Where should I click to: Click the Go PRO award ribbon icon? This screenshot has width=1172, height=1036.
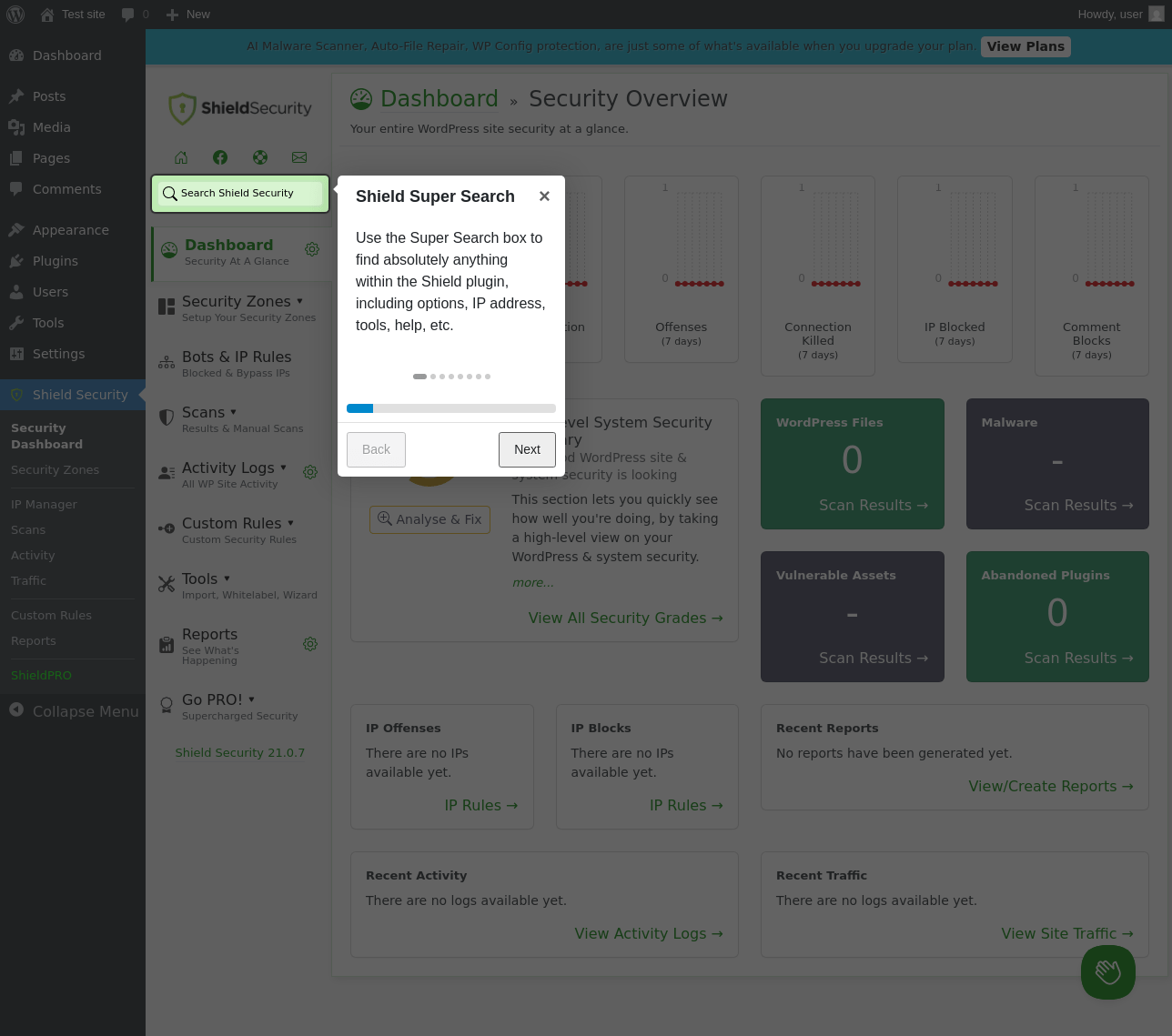coord(167,705)
